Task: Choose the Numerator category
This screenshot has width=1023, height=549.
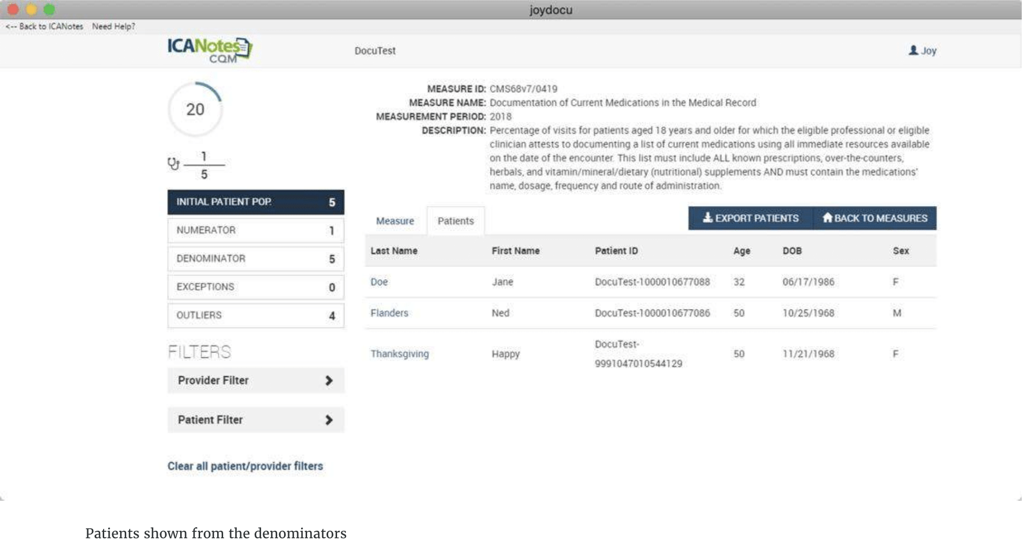Action: 255,230
